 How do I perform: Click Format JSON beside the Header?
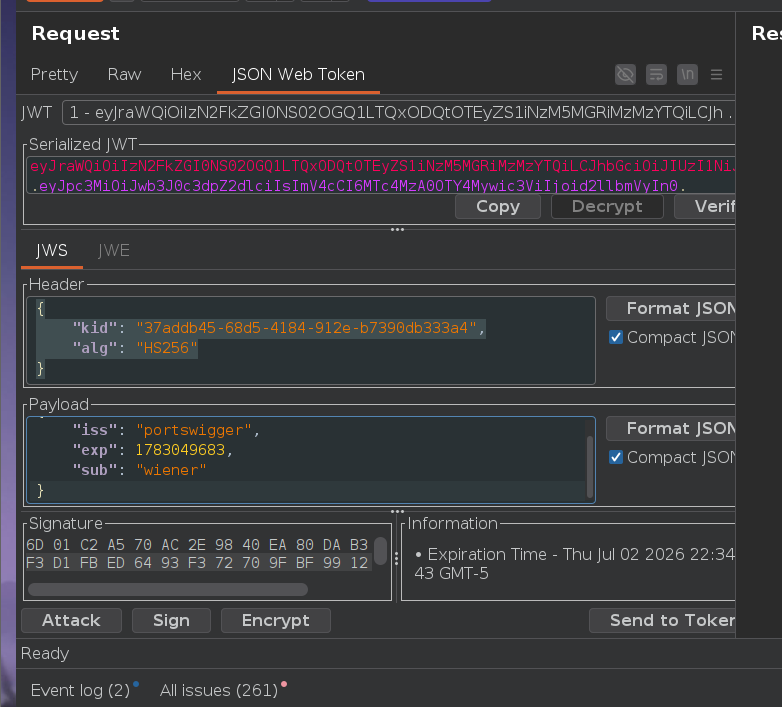tap(671, 309)
